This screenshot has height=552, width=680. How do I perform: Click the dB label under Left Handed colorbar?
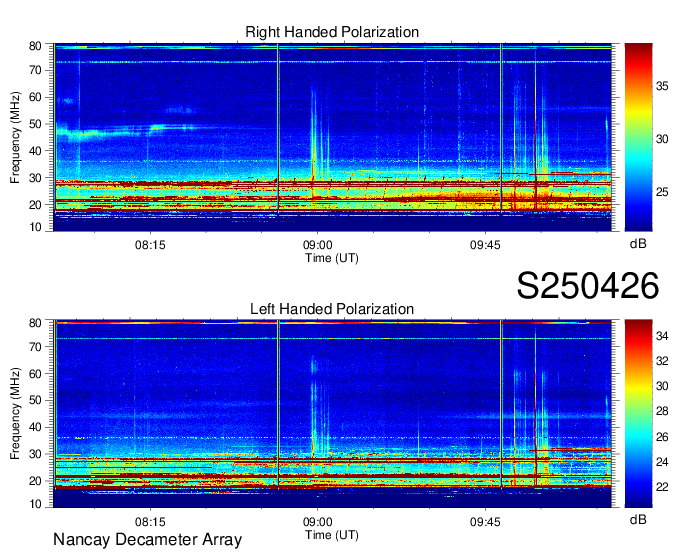click(638, 520)
